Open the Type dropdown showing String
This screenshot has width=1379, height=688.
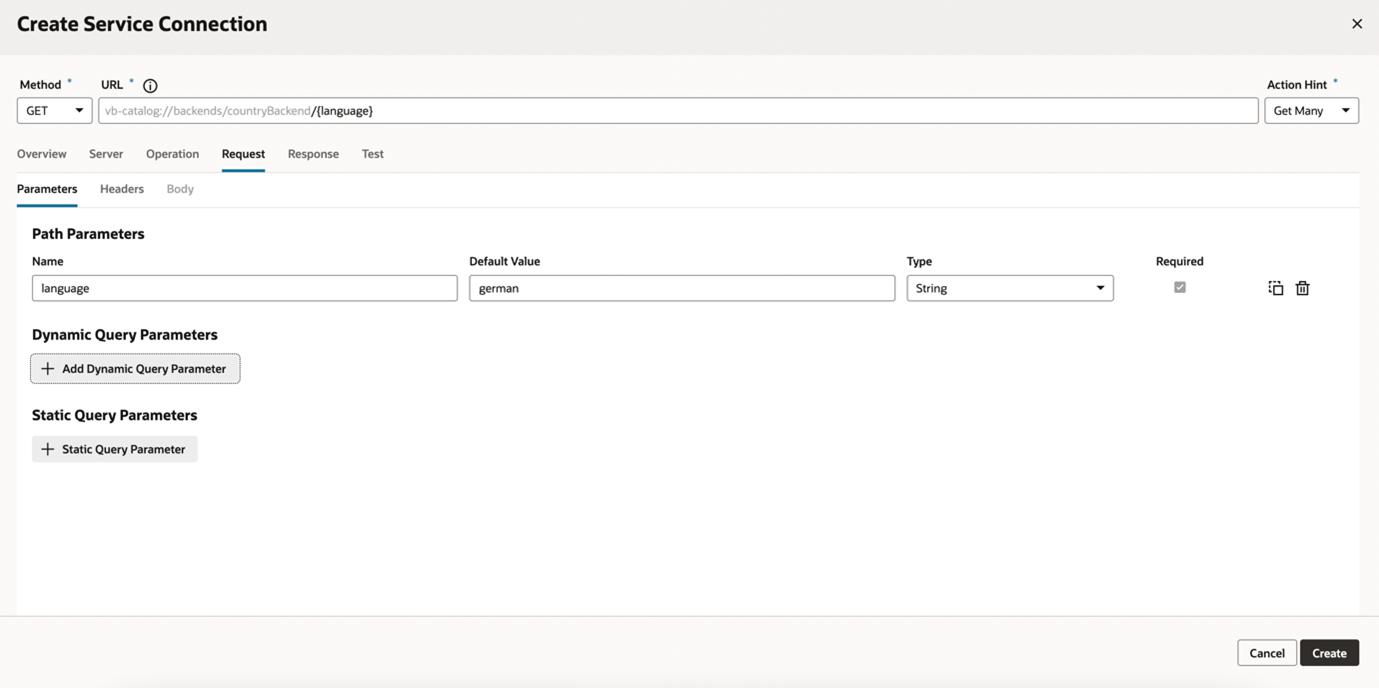[x=1009, y=287]
